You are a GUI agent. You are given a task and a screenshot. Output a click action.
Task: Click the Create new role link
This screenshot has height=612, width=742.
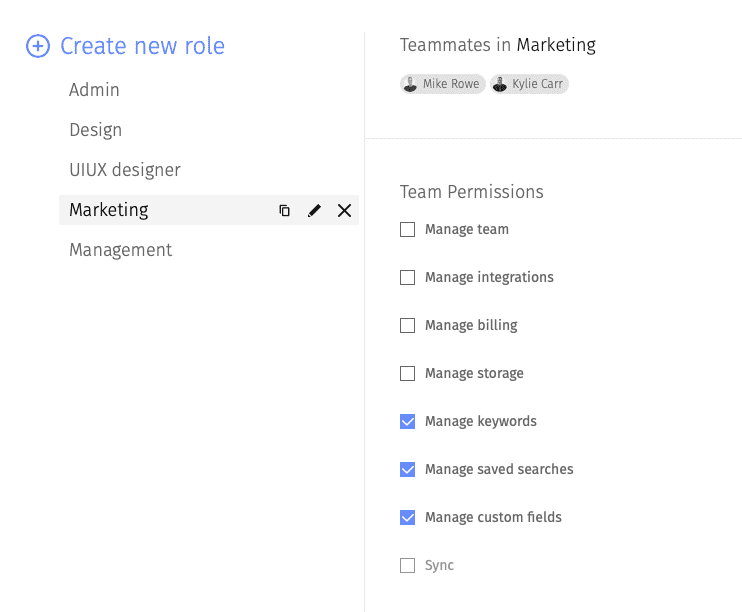tap(142, 46)
